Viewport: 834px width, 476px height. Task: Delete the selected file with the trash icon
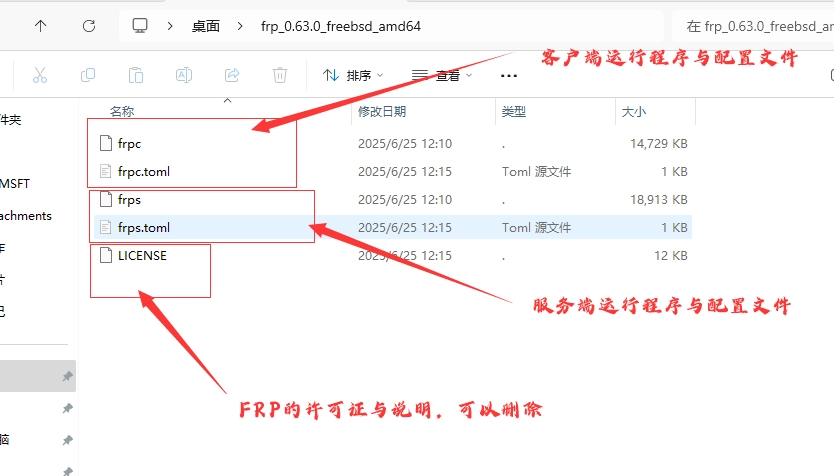[x=280, y=75]
